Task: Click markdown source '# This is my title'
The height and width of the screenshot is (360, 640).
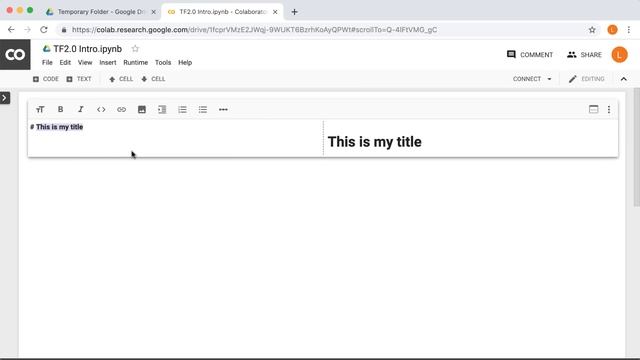Action: [56, 127]
